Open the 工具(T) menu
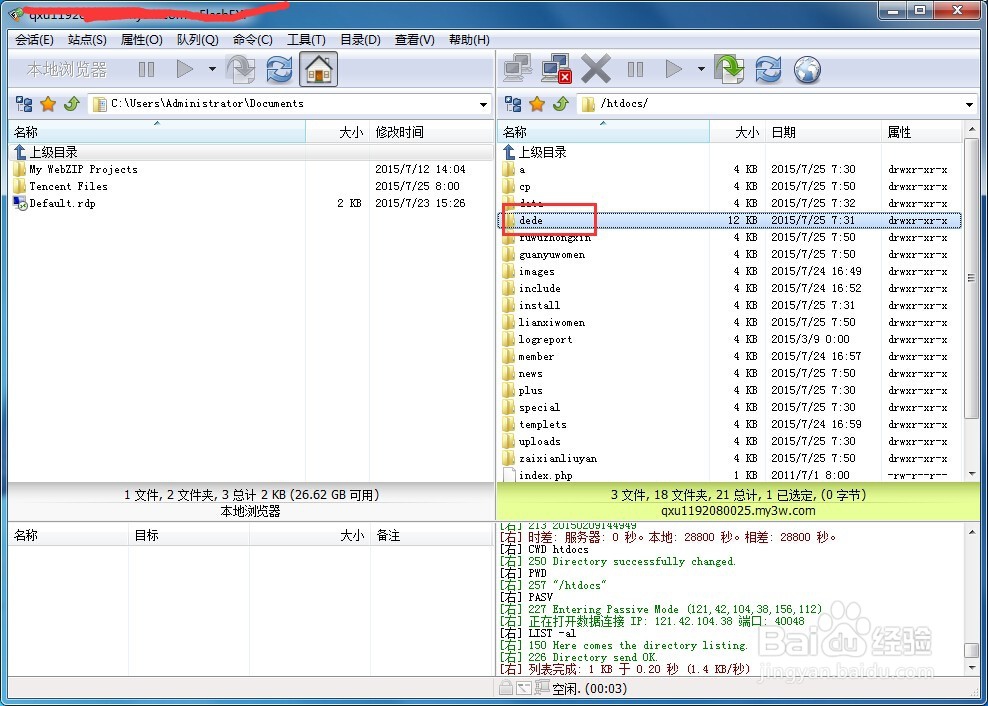The height and width of the screenshot is (706, 988). [x=306, y=40]
